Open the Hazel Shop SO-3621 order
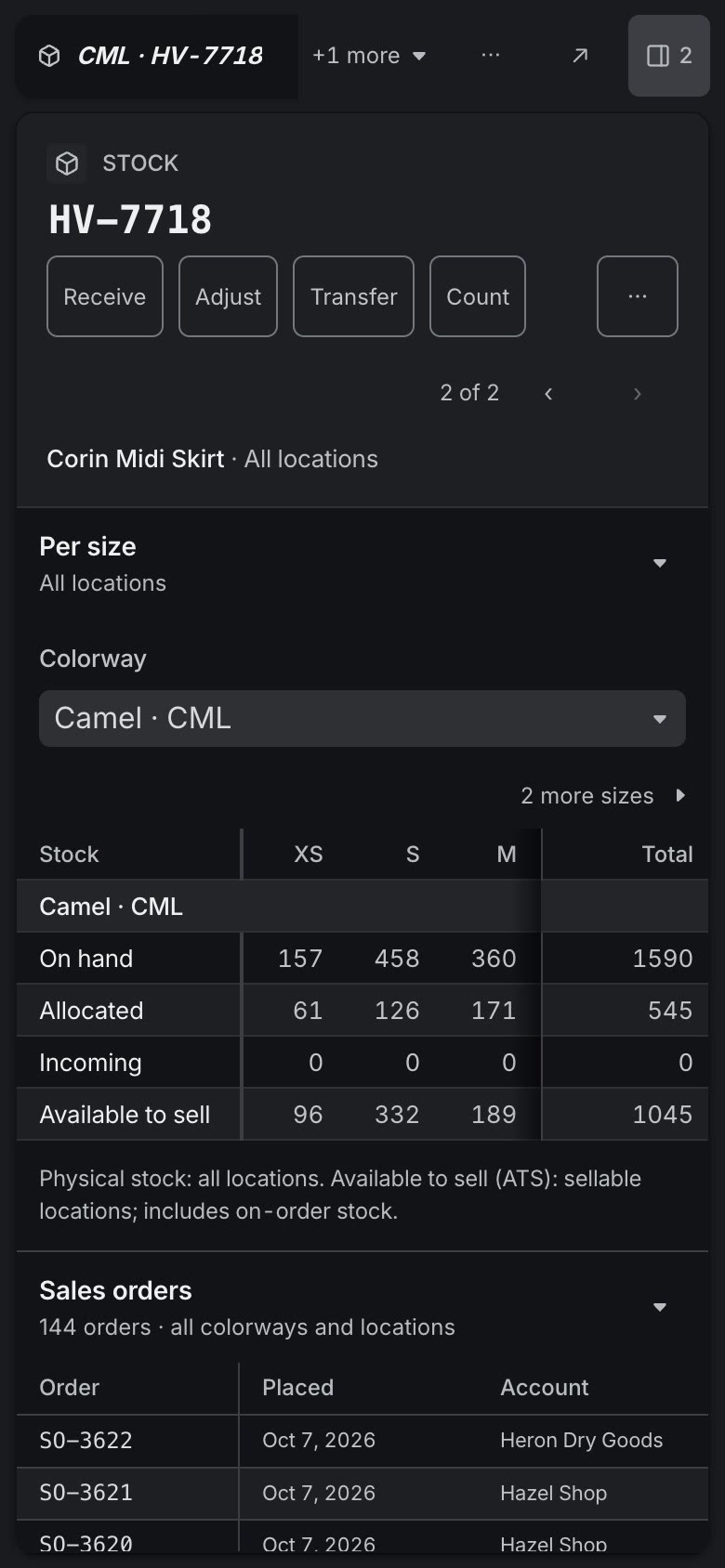 [362, 1493]
